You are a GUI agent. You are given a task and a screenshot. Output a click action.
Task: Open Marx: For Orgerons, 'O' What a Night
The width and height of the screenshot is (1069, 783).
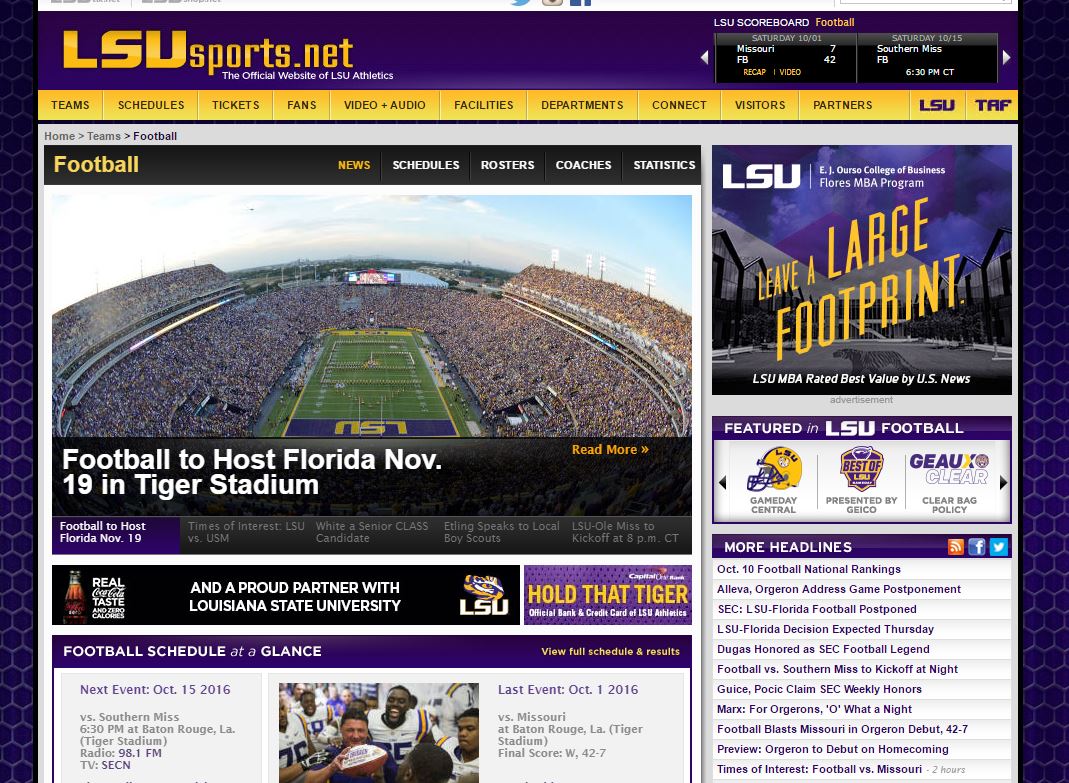814,709
